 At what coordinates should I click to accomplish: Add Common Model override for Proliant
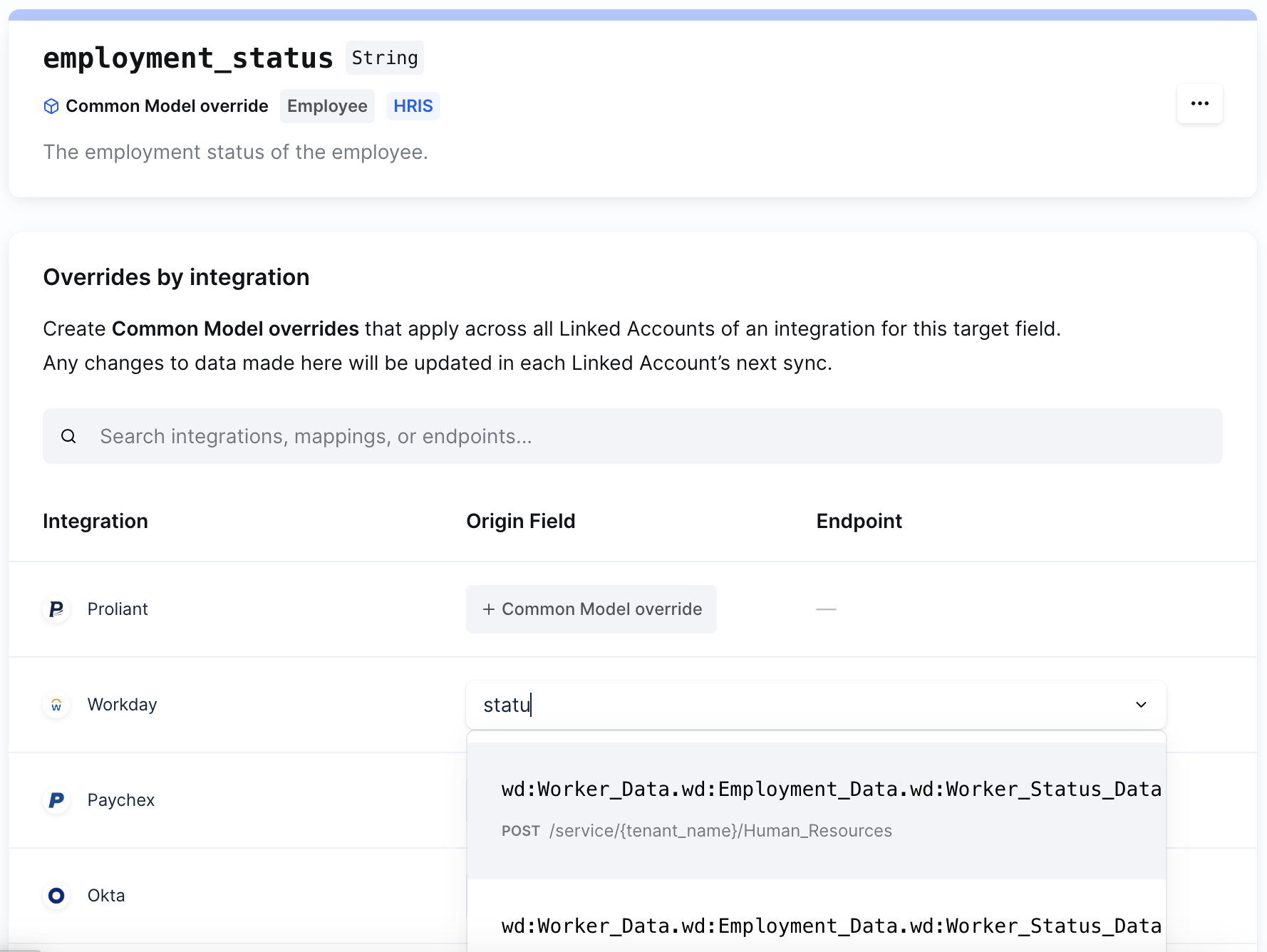click(x=591, y=609)
